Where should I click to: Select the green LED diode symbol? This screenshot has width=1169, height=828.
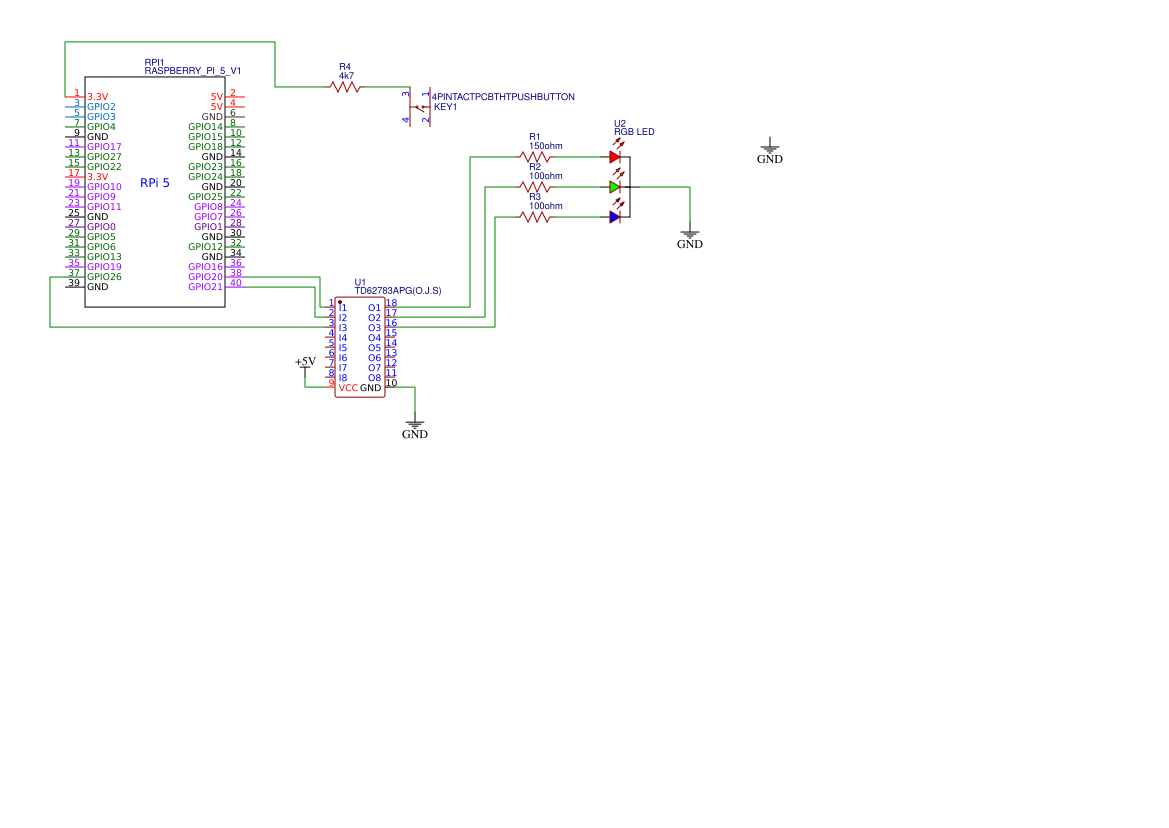tap(615, 187)
